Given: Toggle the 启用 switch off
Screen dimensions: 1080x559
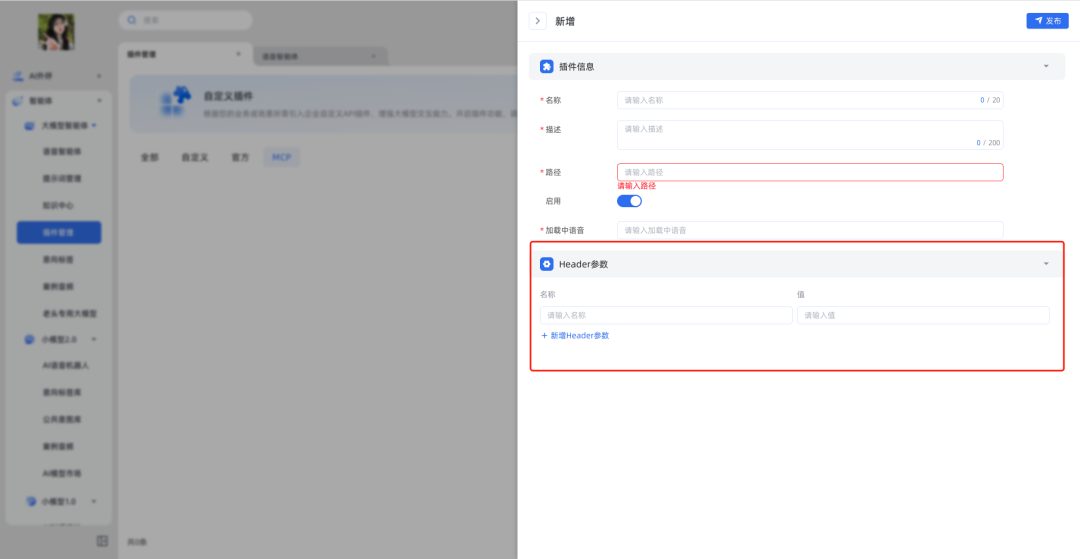Looking at the screenshot, I should coord(629,201).
